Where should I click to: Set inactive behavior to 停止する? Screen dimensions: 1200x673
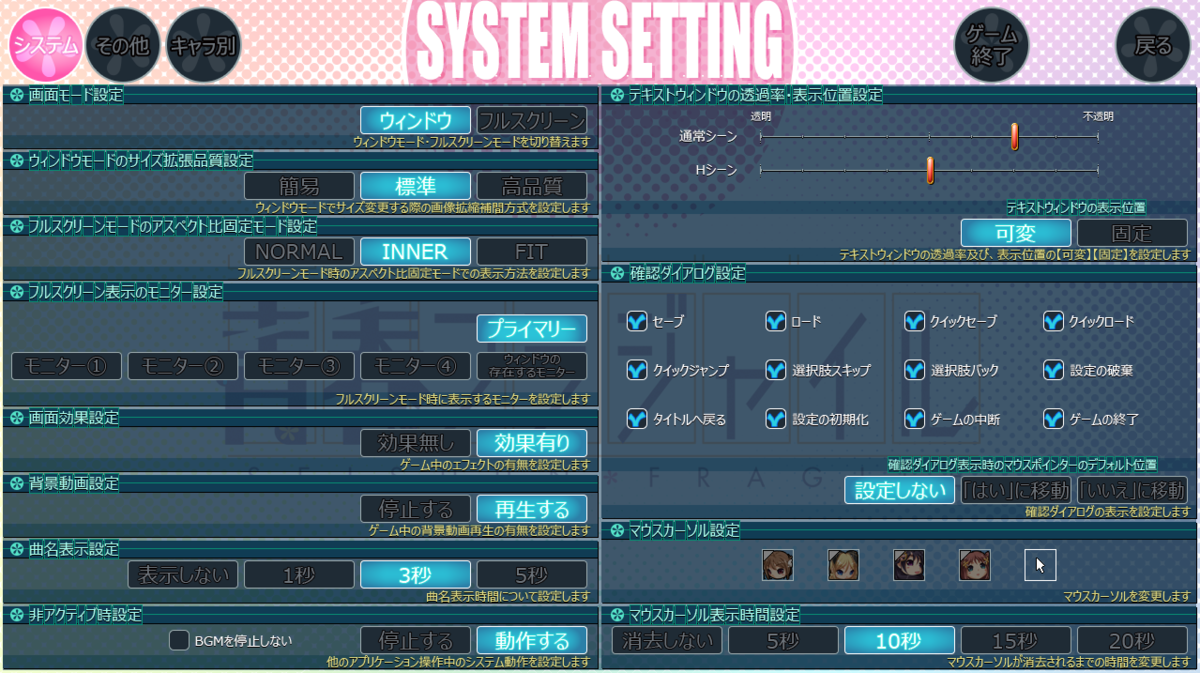click(416, 641)
